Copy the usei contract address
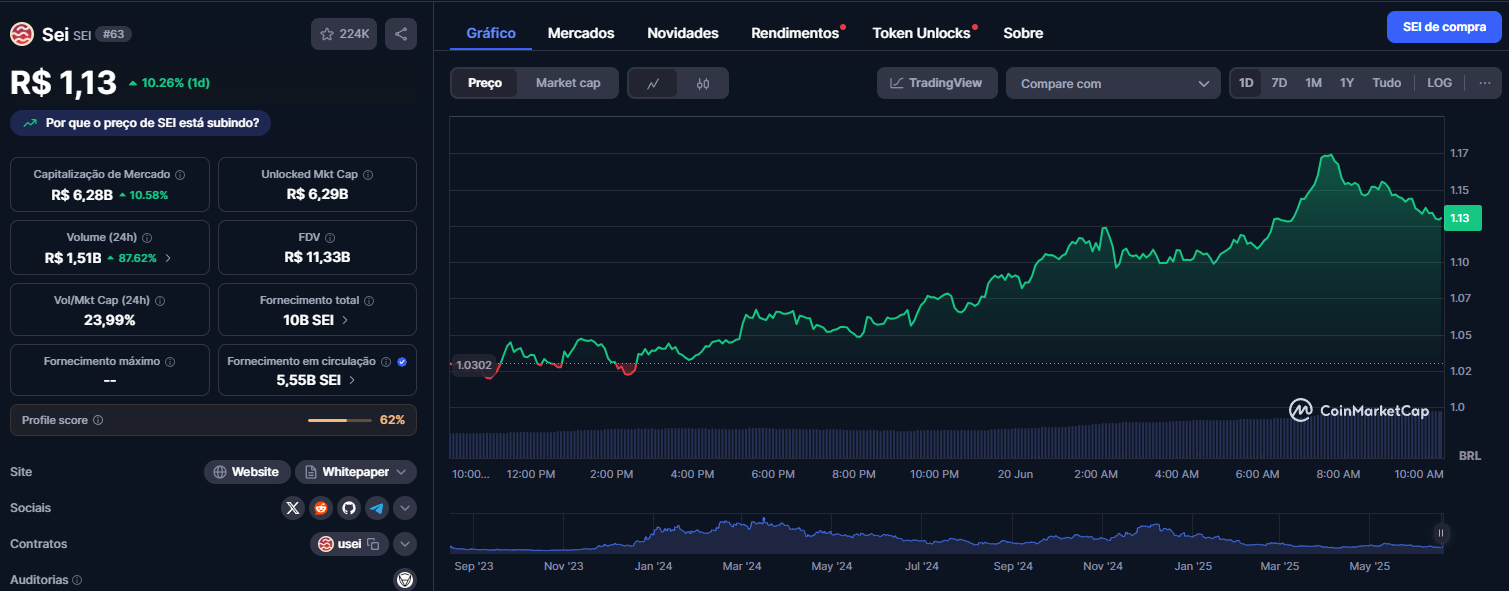The image size is (1509, 591). point(373,544)
